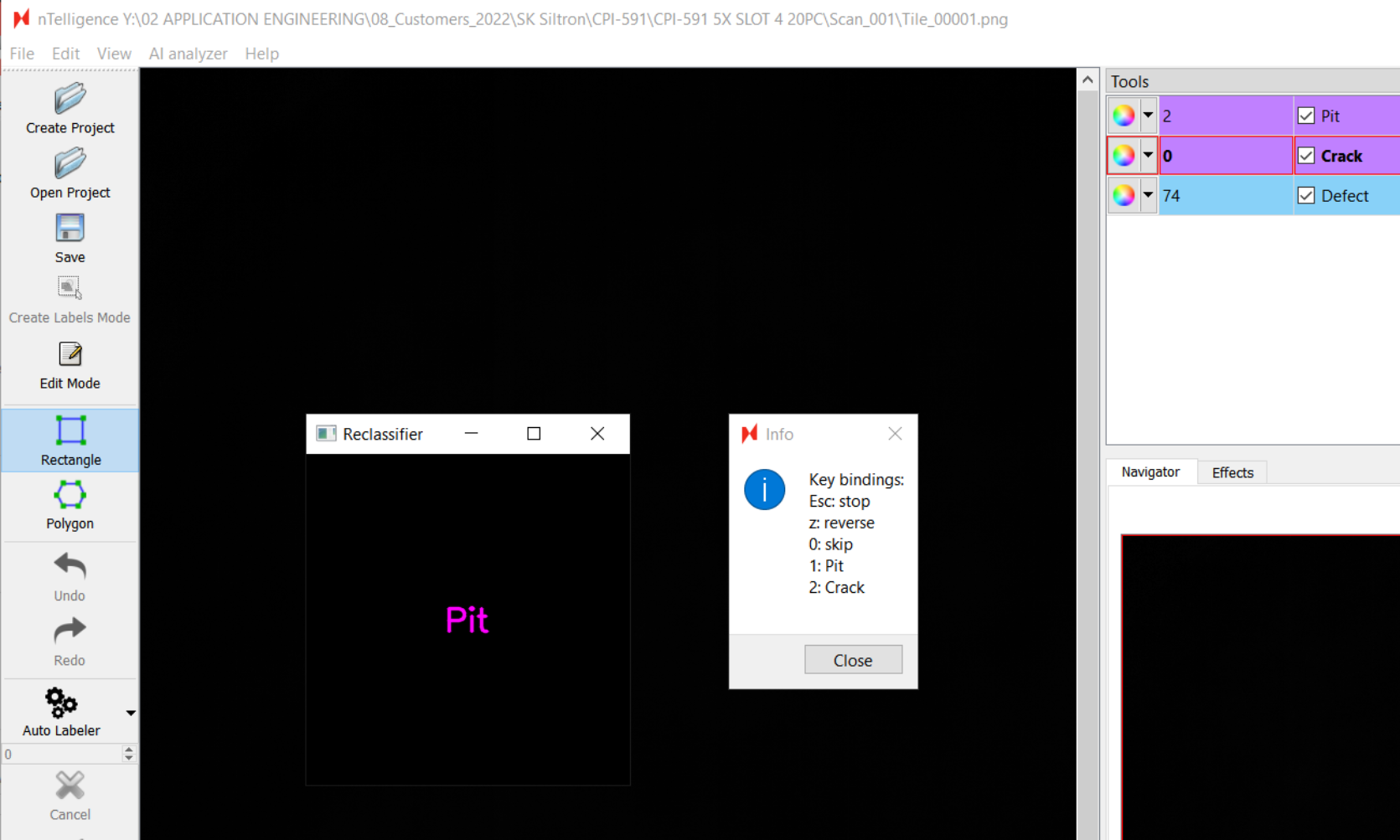Save the project with the floppy icon
The height and width of the screenshot is (840, 1400).
[70, 229]
